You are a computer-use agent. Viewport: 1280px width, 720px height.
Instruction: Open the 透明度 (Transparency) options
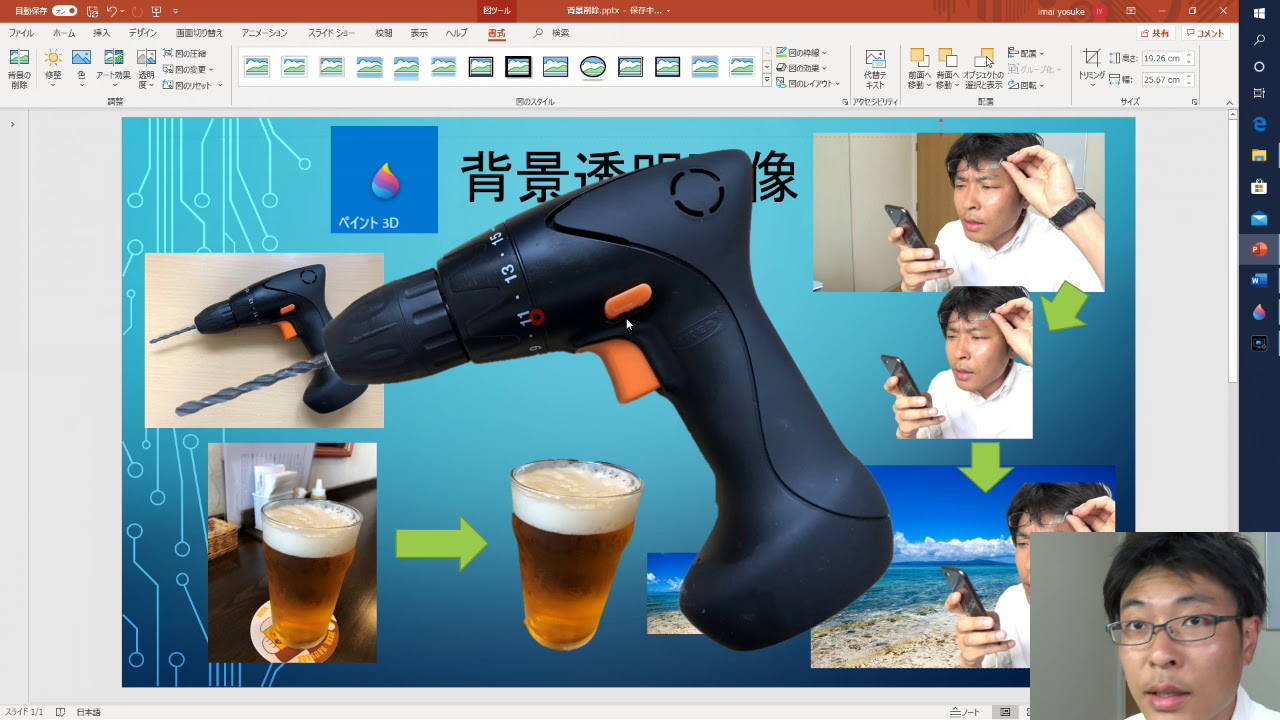tap(146, 70)
